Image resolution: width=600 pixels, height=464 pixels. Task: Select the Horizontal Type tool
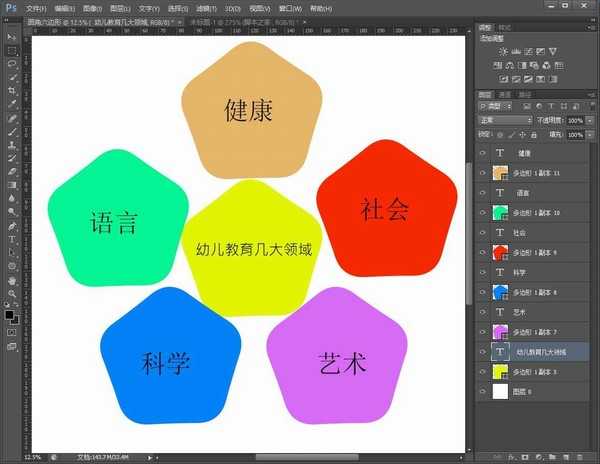click(11, 240)
